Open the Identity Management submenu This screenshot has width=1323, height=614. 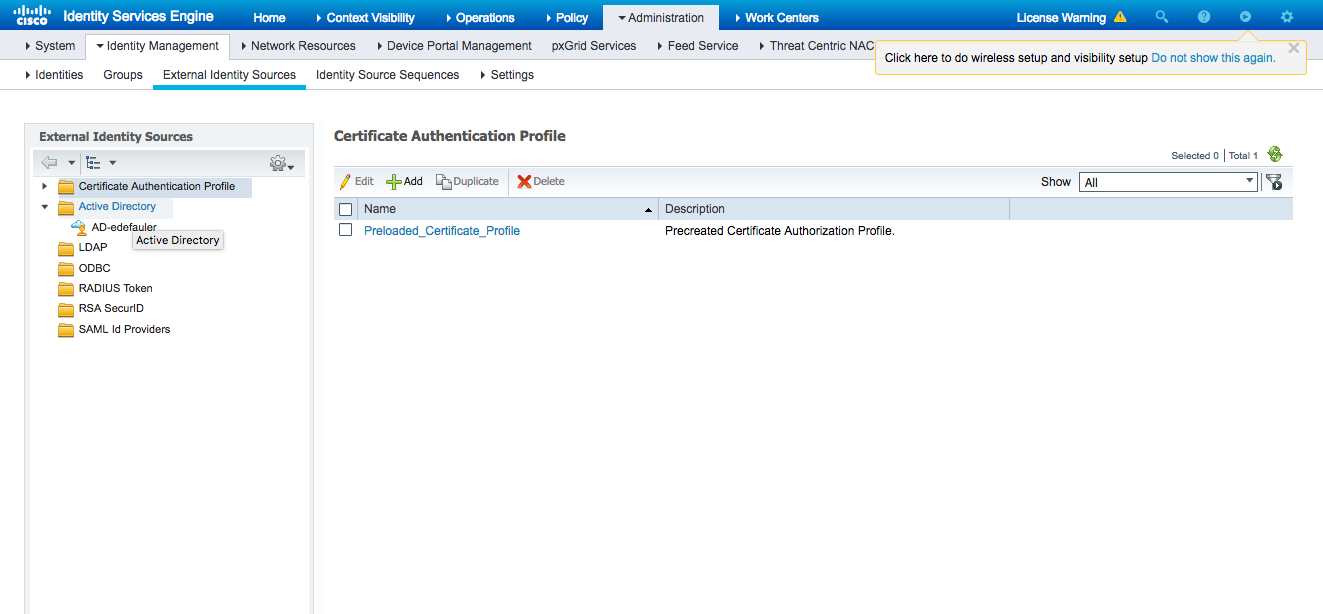coord(158,46)
